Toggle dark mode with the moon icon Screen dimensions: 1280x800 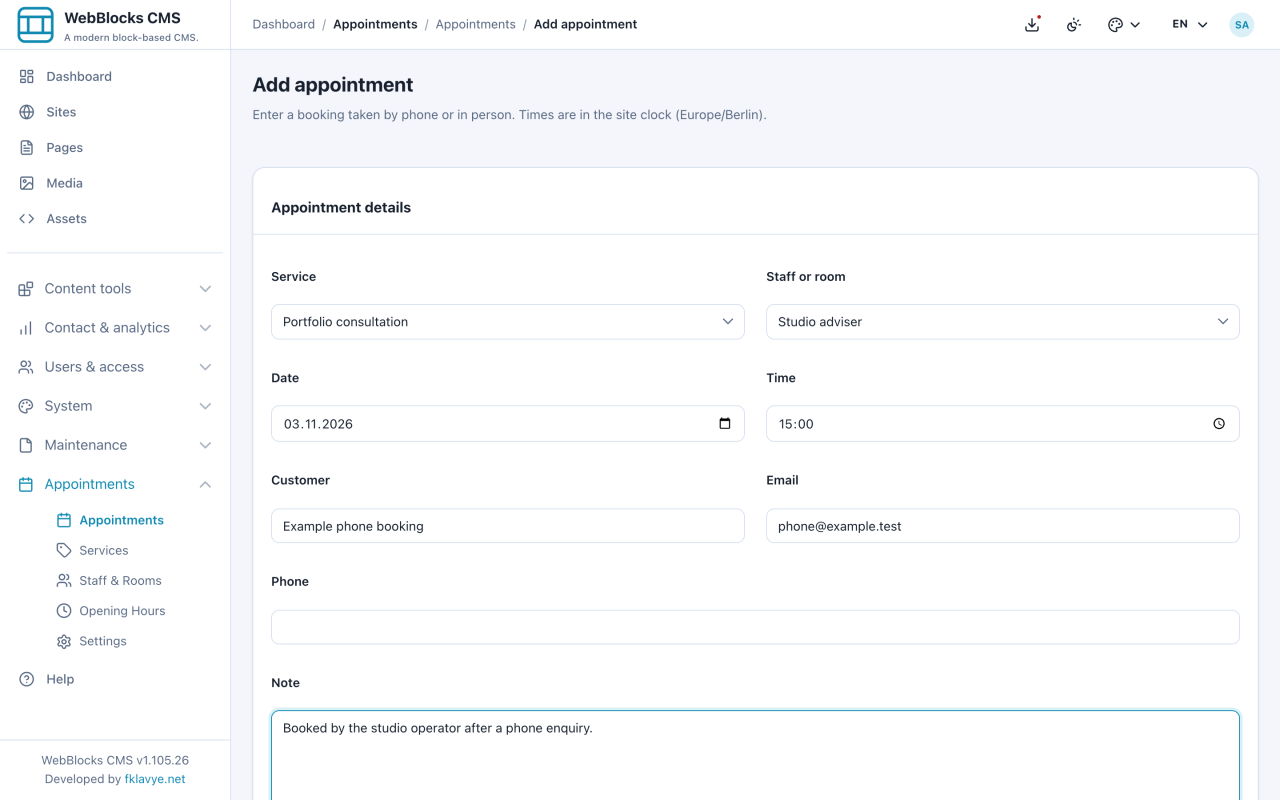pyautogui.click(x=1074, y=25)
